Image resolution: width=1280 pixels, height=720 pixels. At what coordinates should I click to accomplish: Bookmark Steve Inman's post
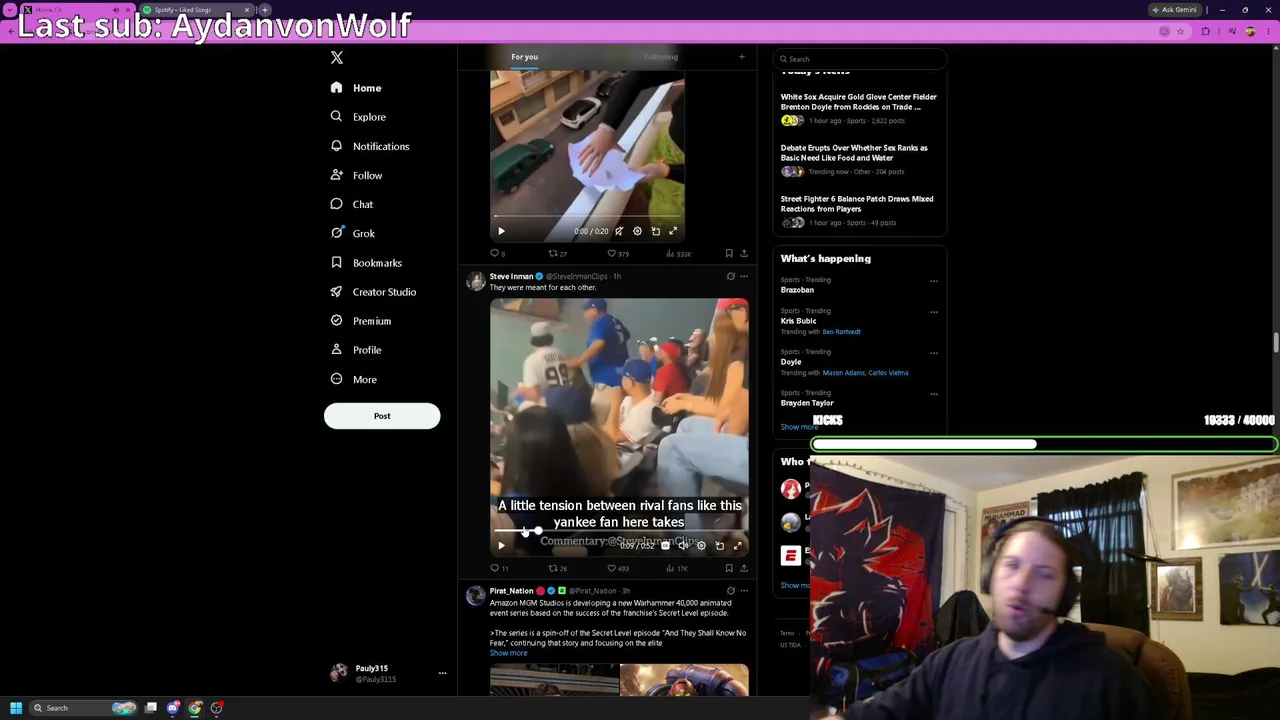click(729, 569)
